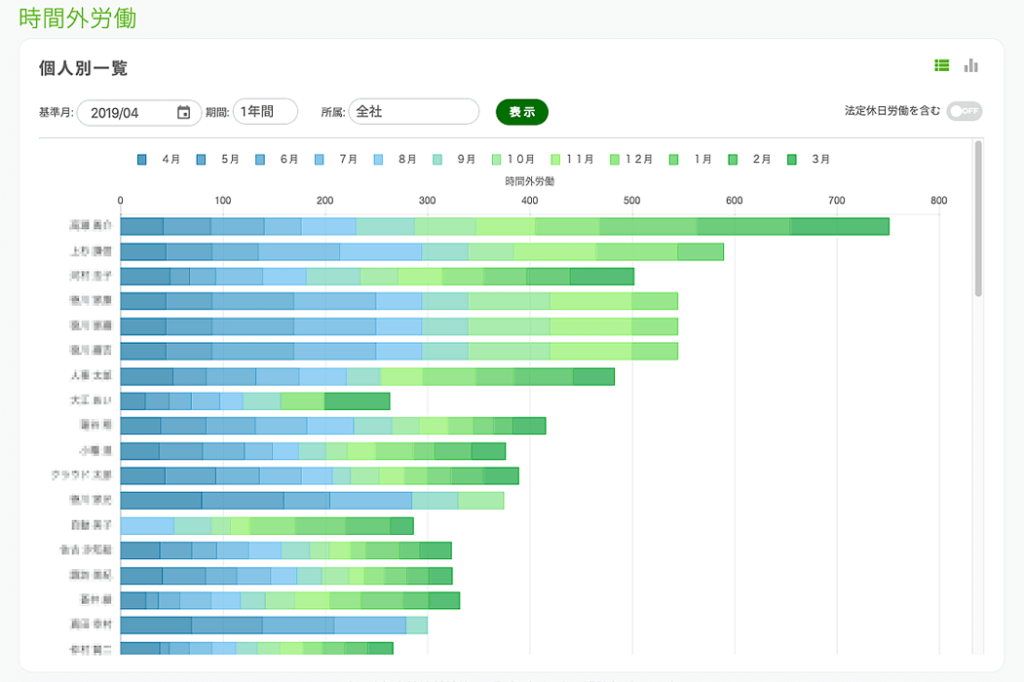The width and height of the screenshot is (1024, 682).
Task: Toggle the 5月 legend series
Action: pyautogui.click(x=201, y=160)
